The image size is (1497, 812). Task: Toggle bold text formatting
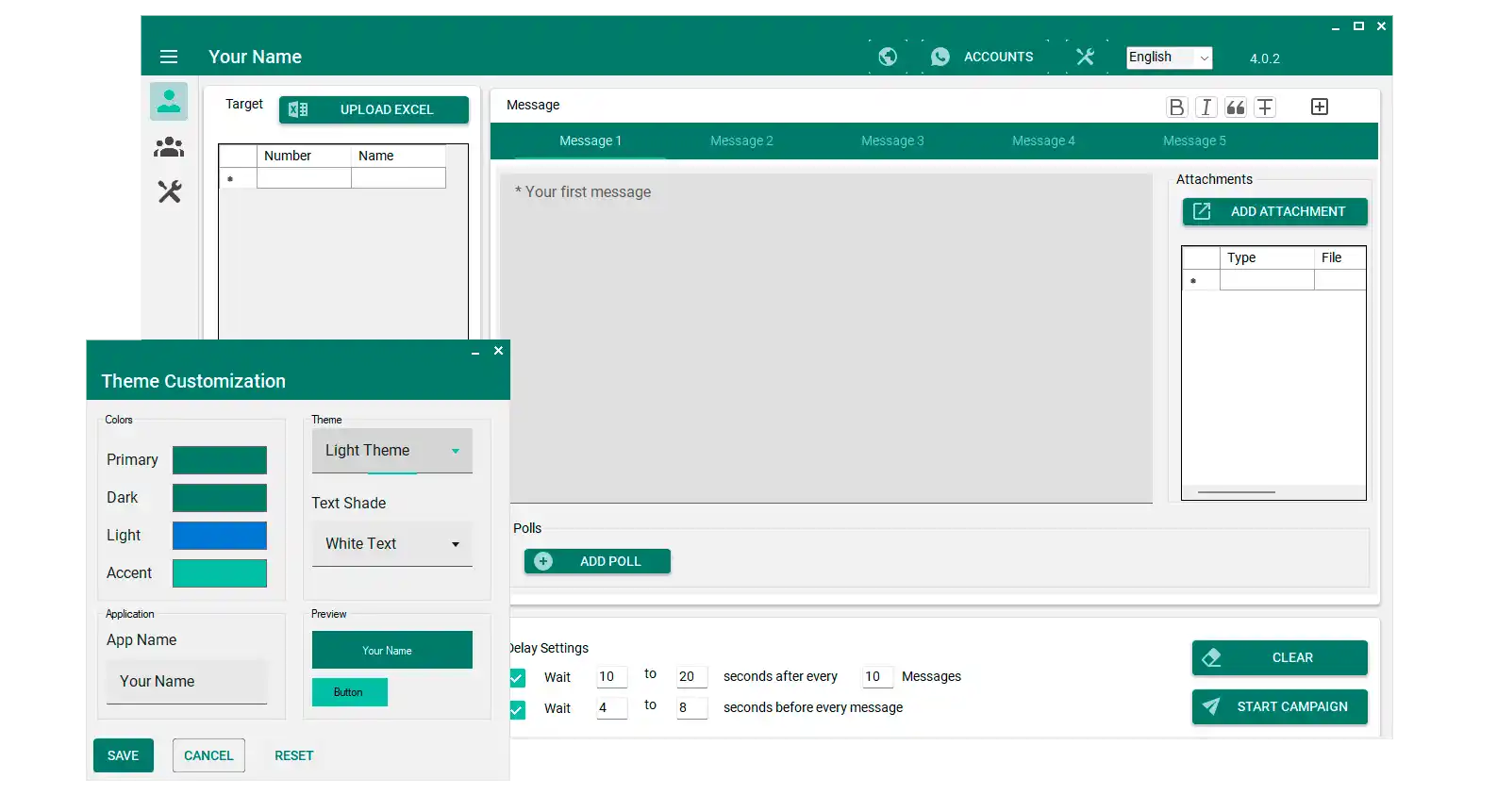(1176, 108)
